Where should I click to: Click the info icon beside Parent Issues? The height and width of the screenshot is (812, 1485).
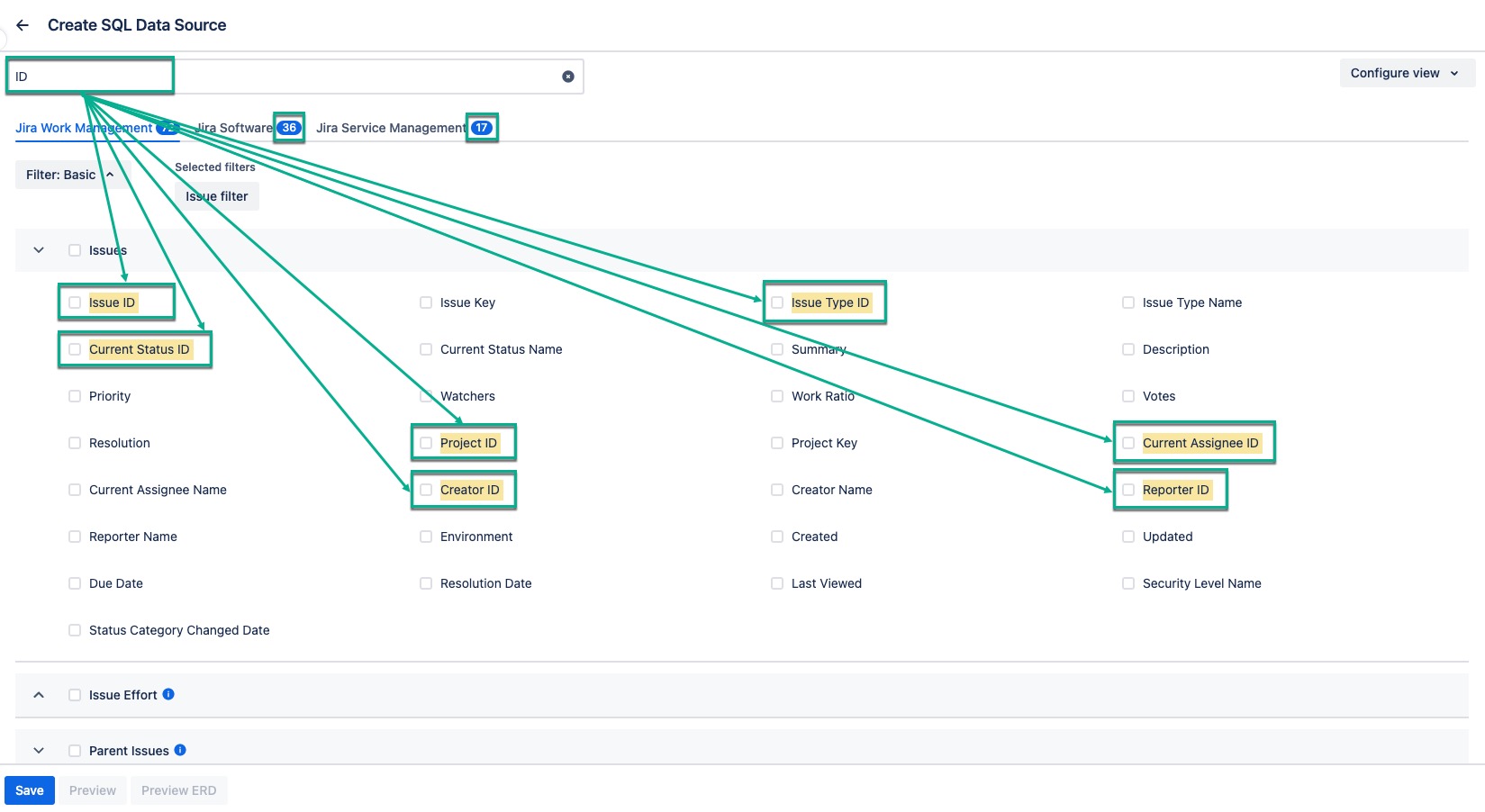click(x=180, y=750)
